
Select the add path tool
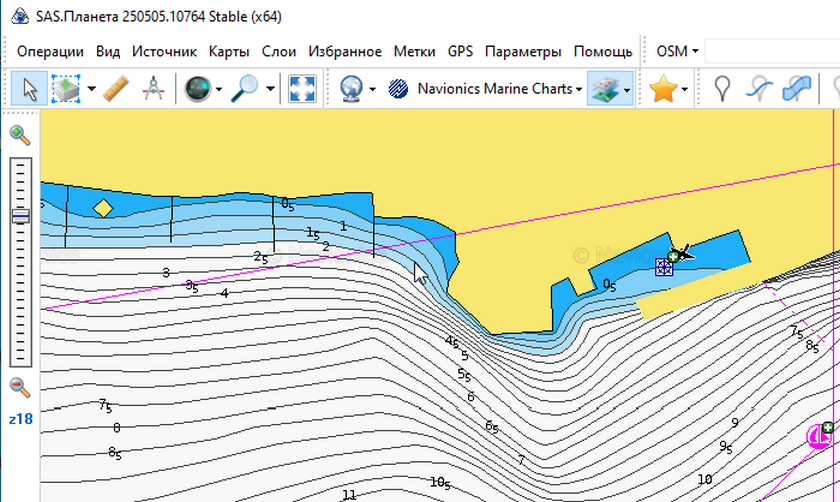click(760, 89)
